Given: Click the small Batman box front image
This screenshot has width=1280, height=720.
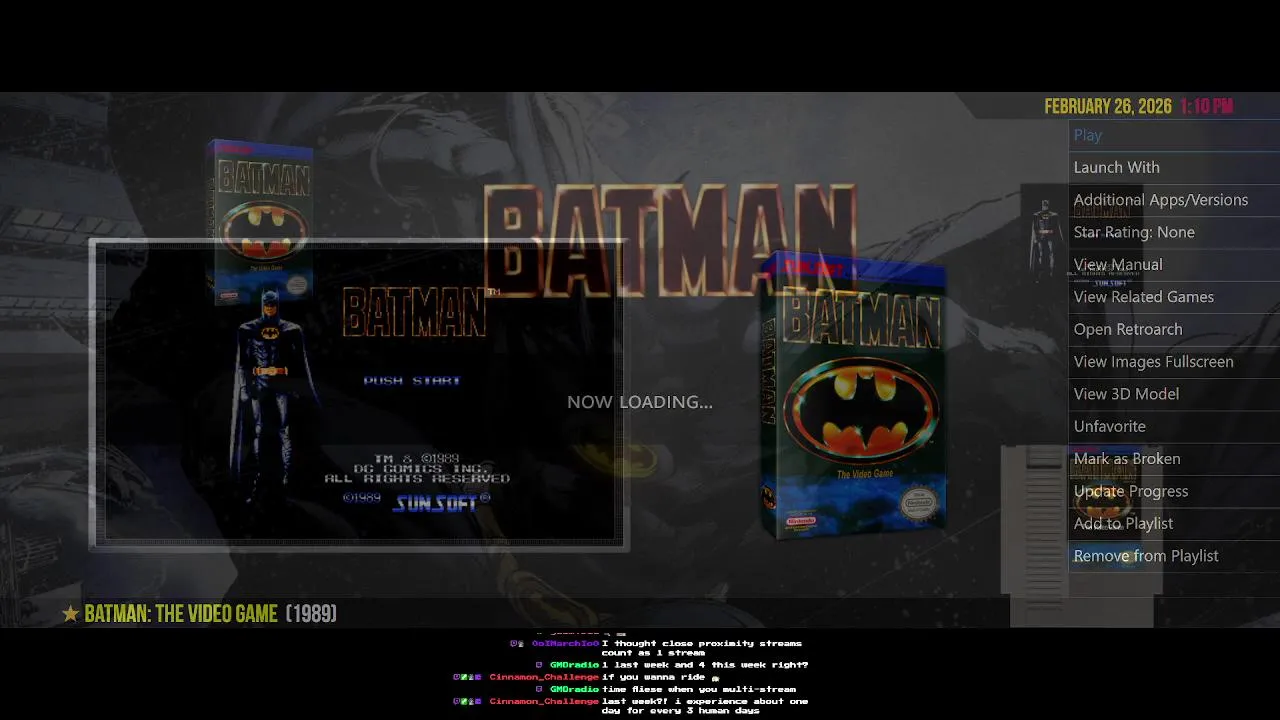Looking at the screenshot, I should click(260, 221).
